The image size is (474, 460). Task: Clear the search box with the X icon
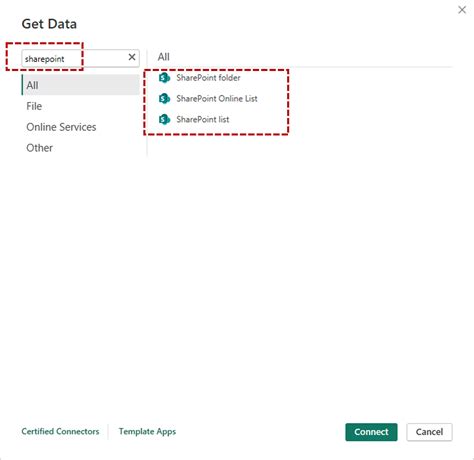(x=132, y=57)
